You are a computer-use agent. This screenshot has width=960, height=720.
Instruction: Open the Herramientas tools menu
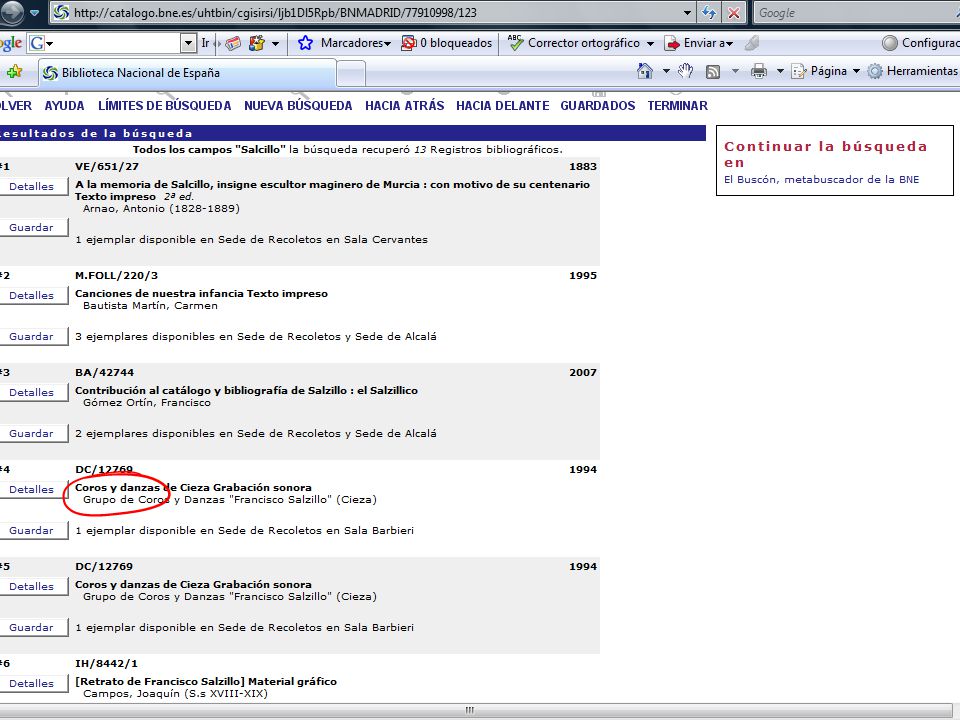click(x=912, y=71)
